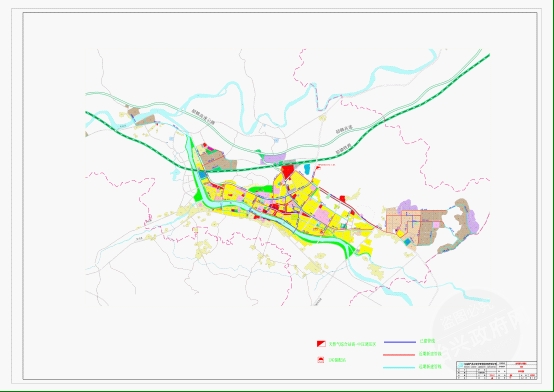Click the red-white triangle legend symbol
Screen dimensions: 554x392
(321, 344)
